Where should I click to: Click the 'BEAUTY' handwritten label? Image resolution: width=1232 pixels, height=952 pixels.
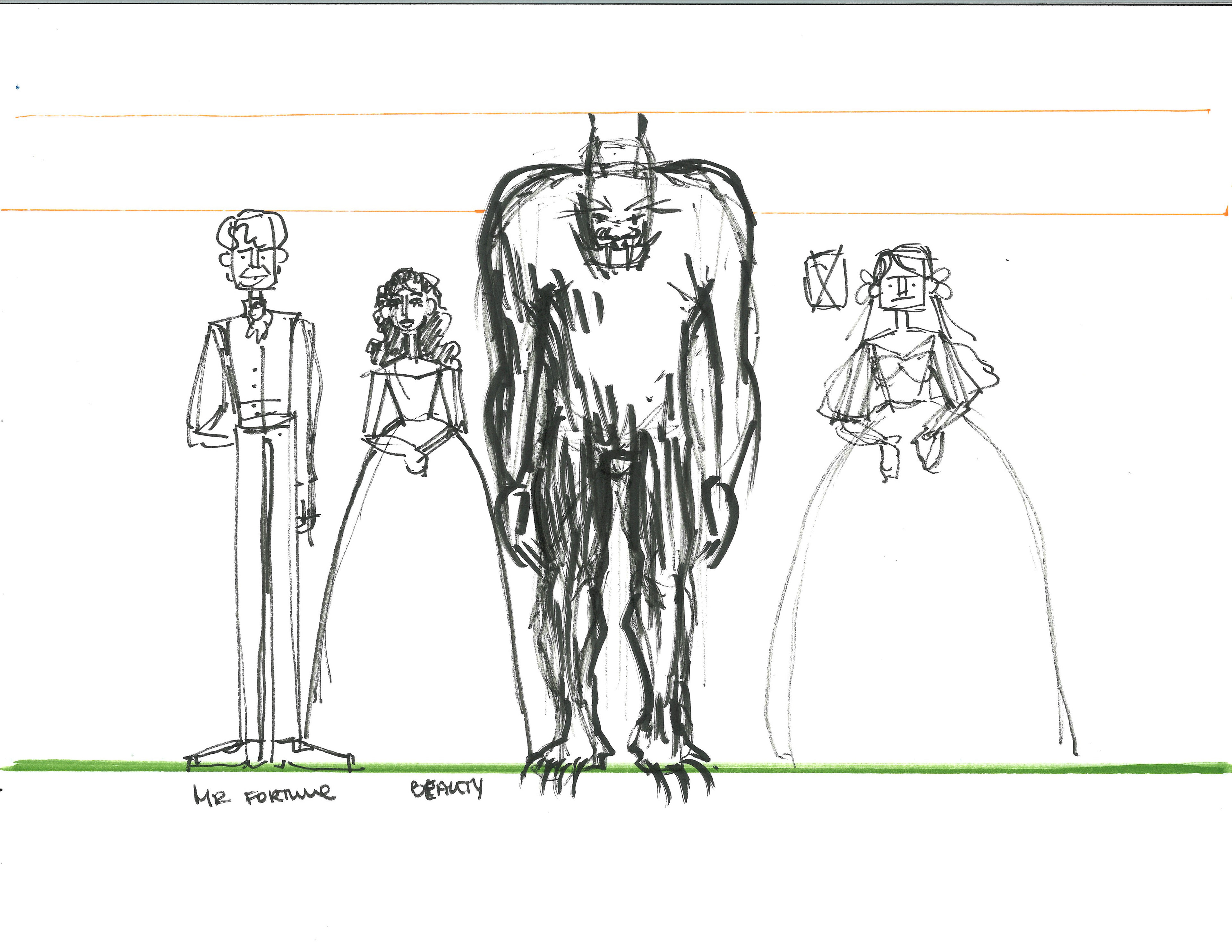click(446, 789)
